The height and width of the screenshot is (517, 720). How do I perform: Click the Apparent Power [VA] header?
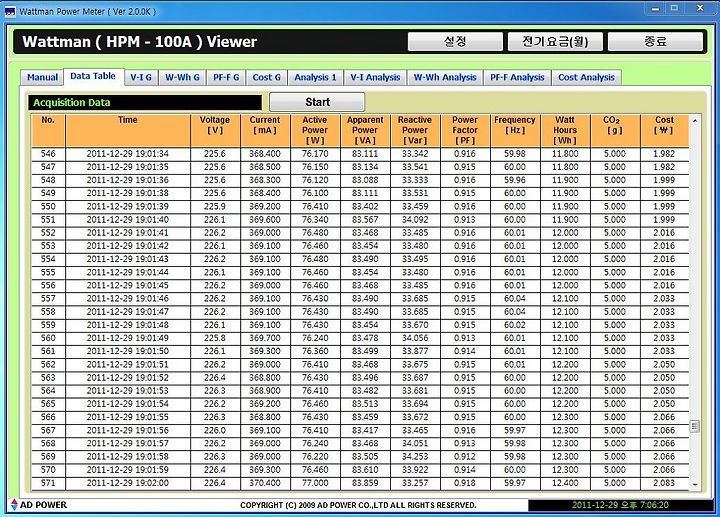365,130
